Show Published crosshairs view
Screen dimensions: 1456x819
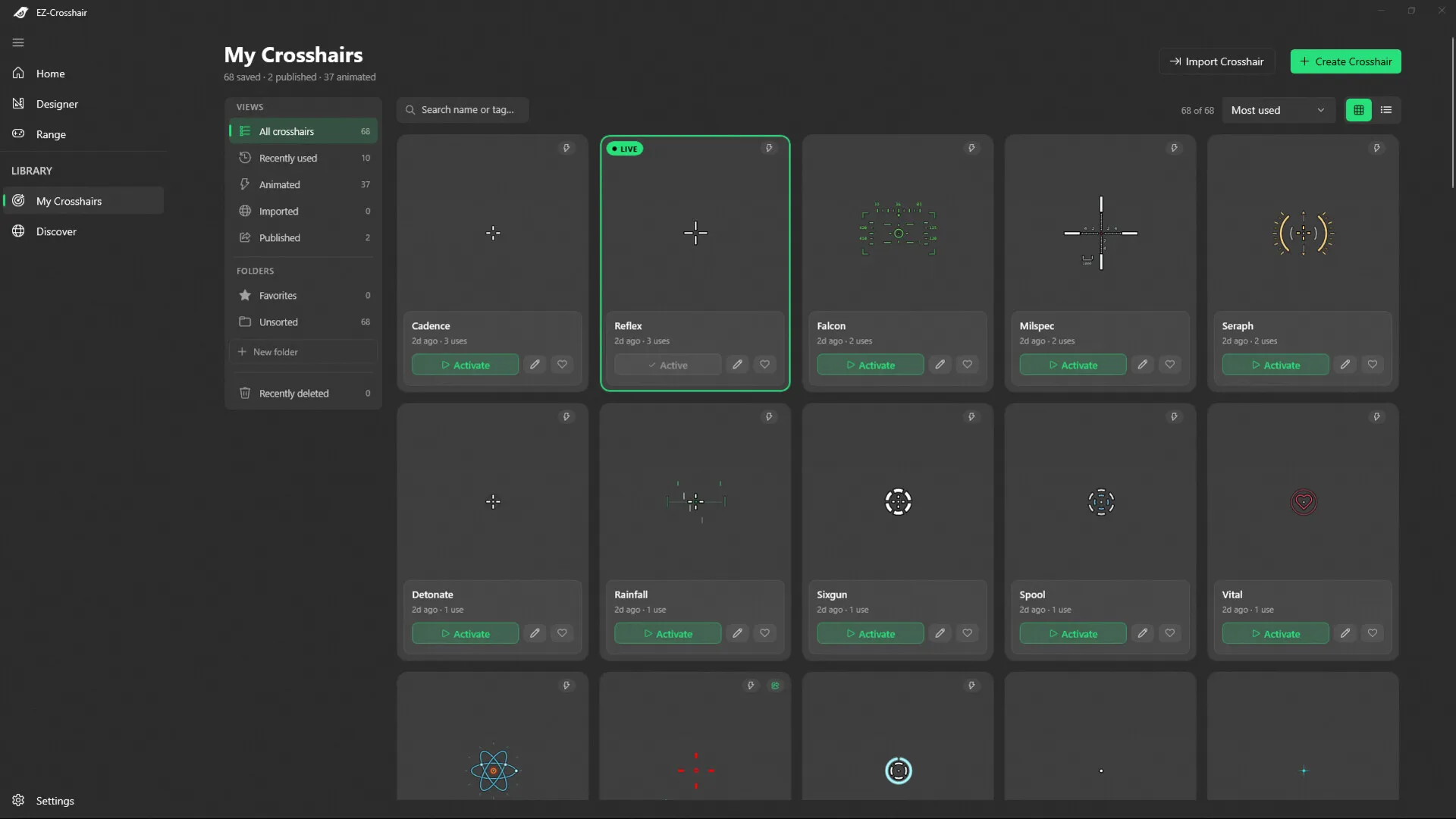[303, 237]
